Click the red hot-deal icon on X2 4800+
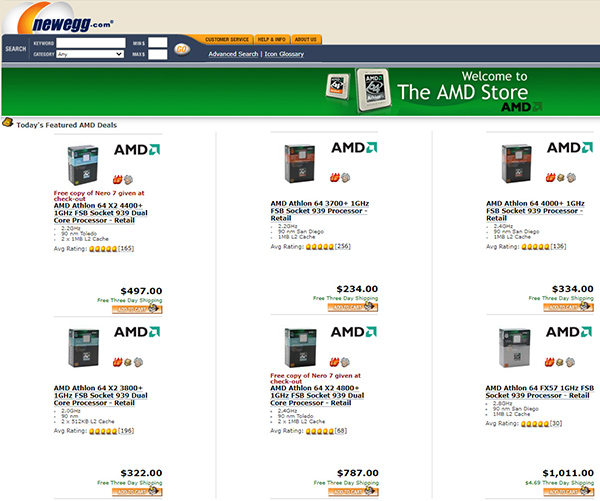 tap(334, 362)
